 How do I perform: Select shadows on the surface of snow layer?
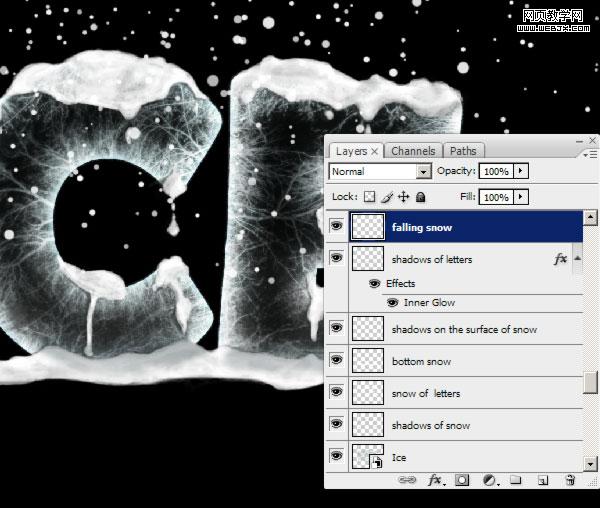tap(465, 329)
